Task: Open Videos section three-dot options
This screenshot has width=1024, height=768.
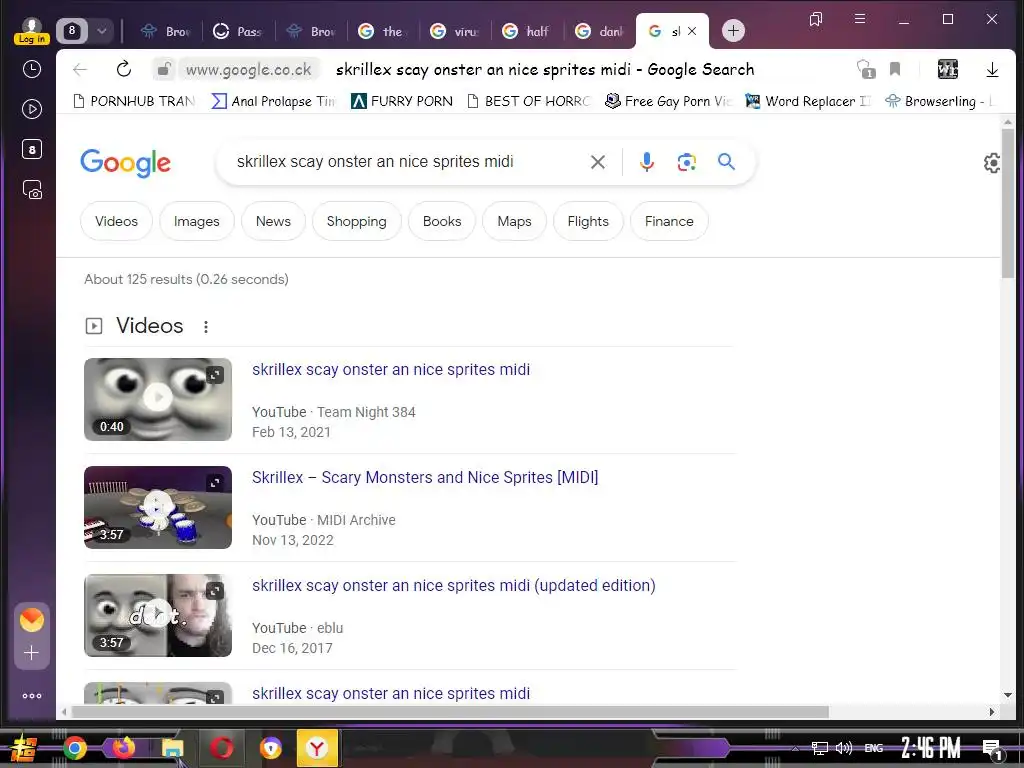Action: (206, 327)
